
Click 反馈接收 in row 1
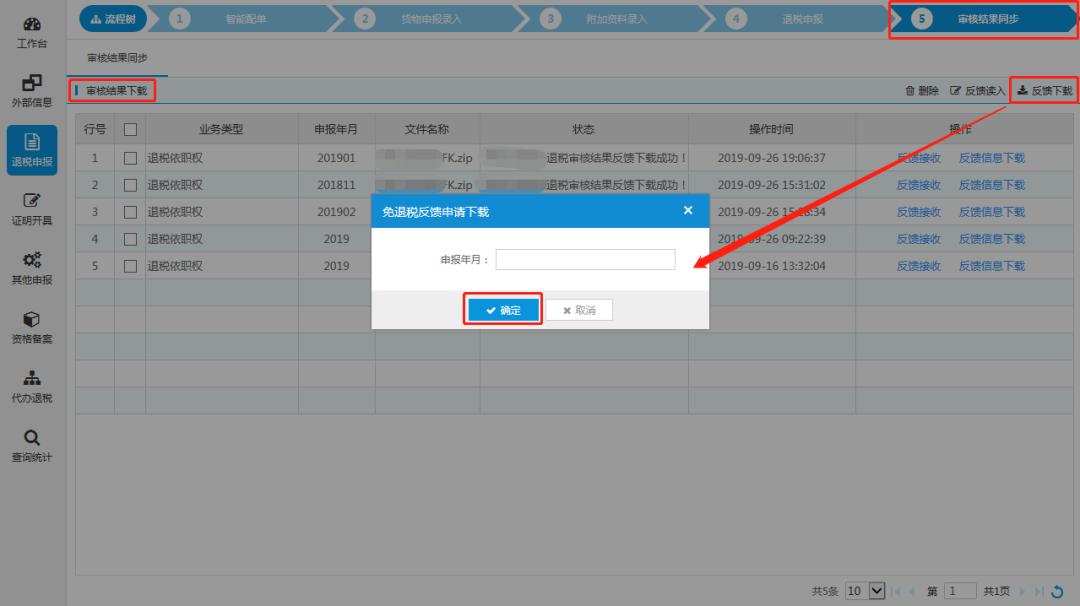coord(918,158)
